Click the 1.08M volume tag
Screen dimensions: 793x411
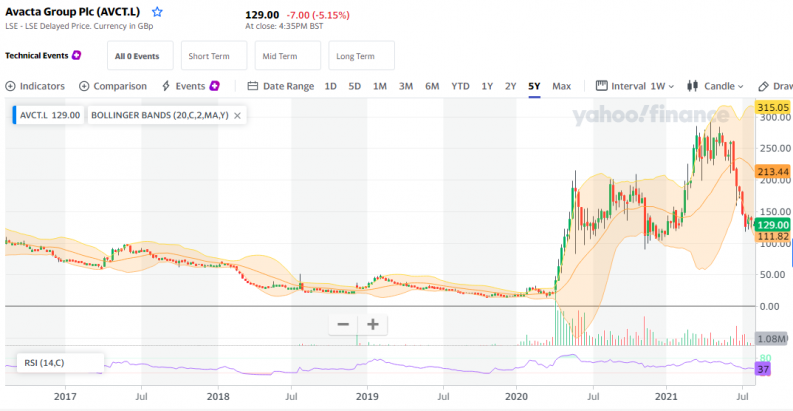pos(772,339)
